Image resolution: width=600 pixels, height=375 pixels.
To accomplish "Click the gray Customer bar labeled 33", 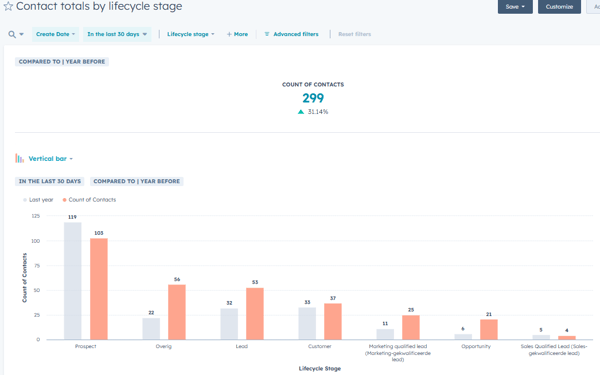I will tap(307, 323).
